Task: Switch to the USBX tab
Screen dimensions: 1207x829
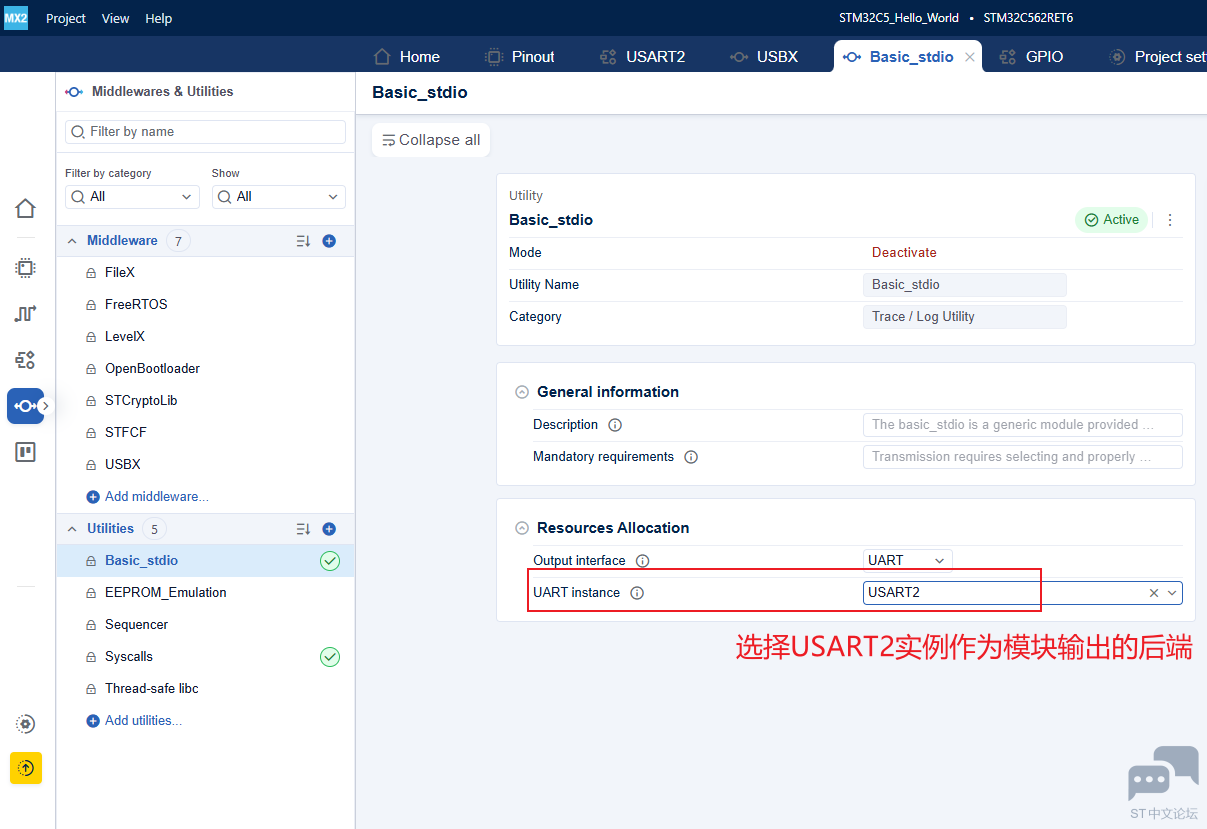Action: (764, 57)
